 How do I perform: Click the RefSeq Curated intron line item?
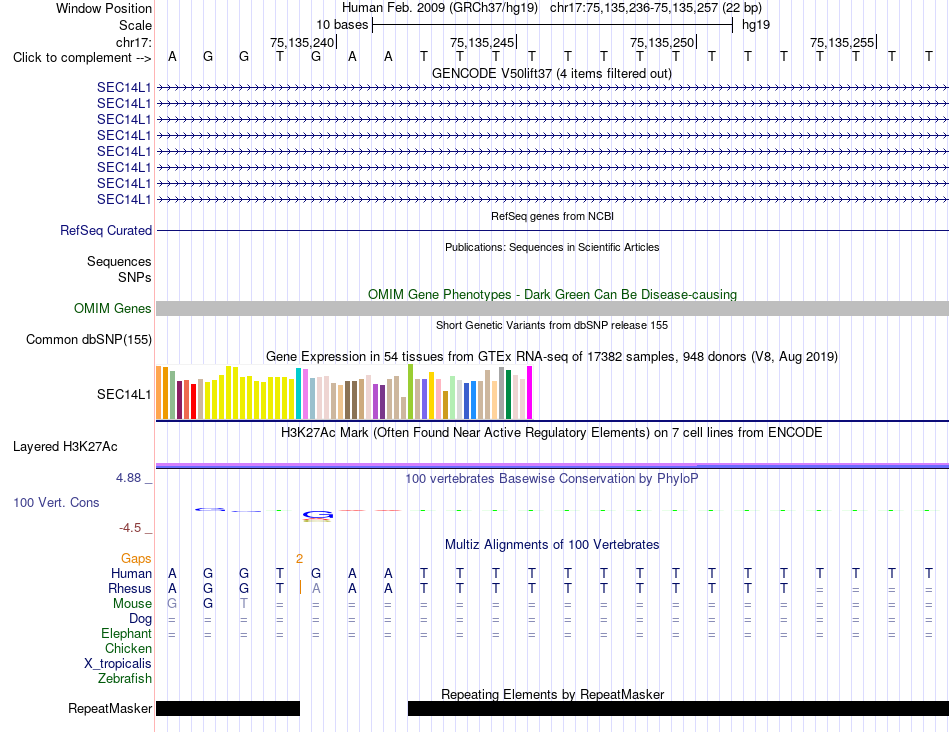pos(552,230)
